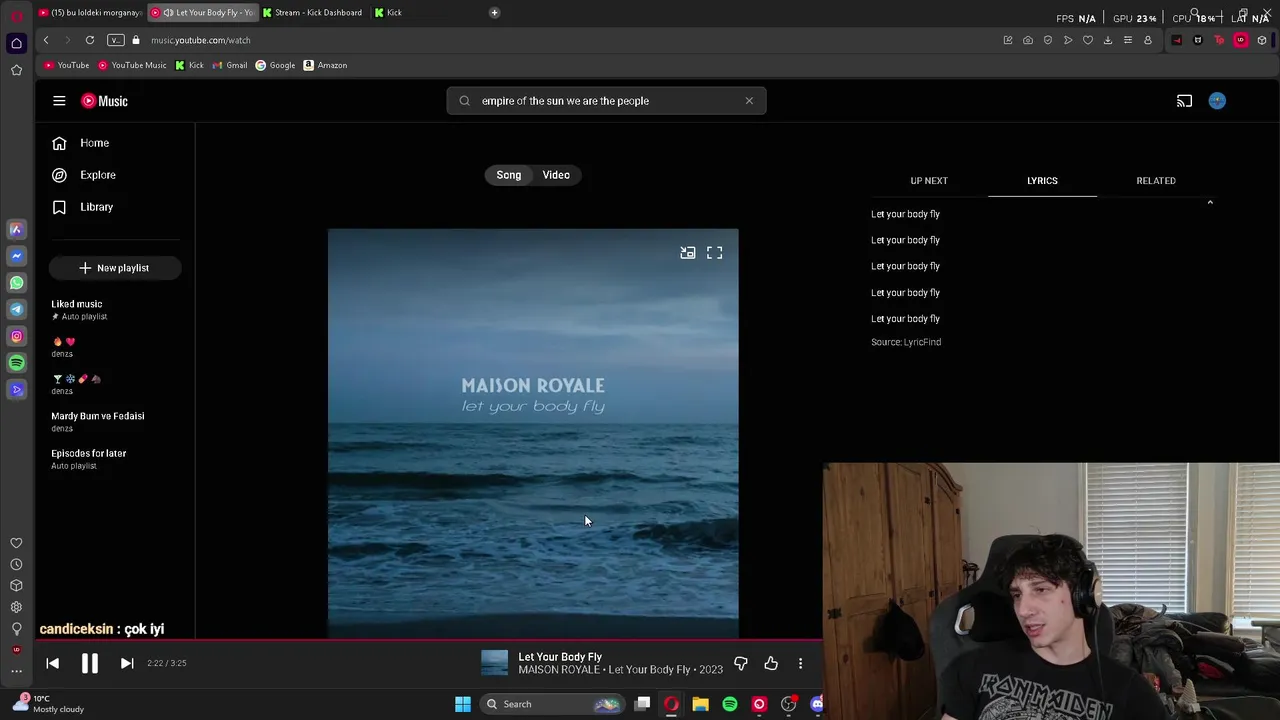Click the small album thumbnail in player bar
Viewport: 1280px width, 720px height.
495,663
